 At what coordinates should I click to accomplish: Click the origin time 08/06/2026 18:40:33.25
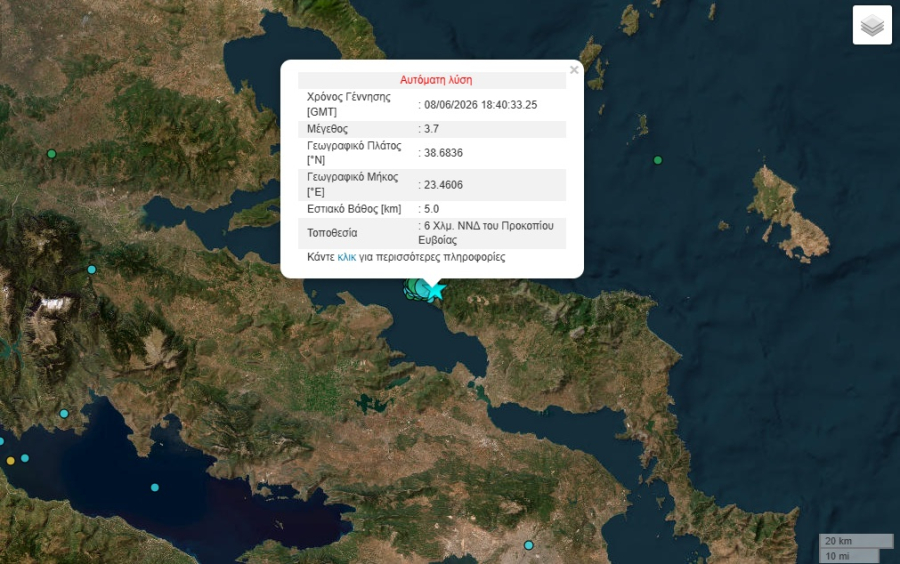480,104
